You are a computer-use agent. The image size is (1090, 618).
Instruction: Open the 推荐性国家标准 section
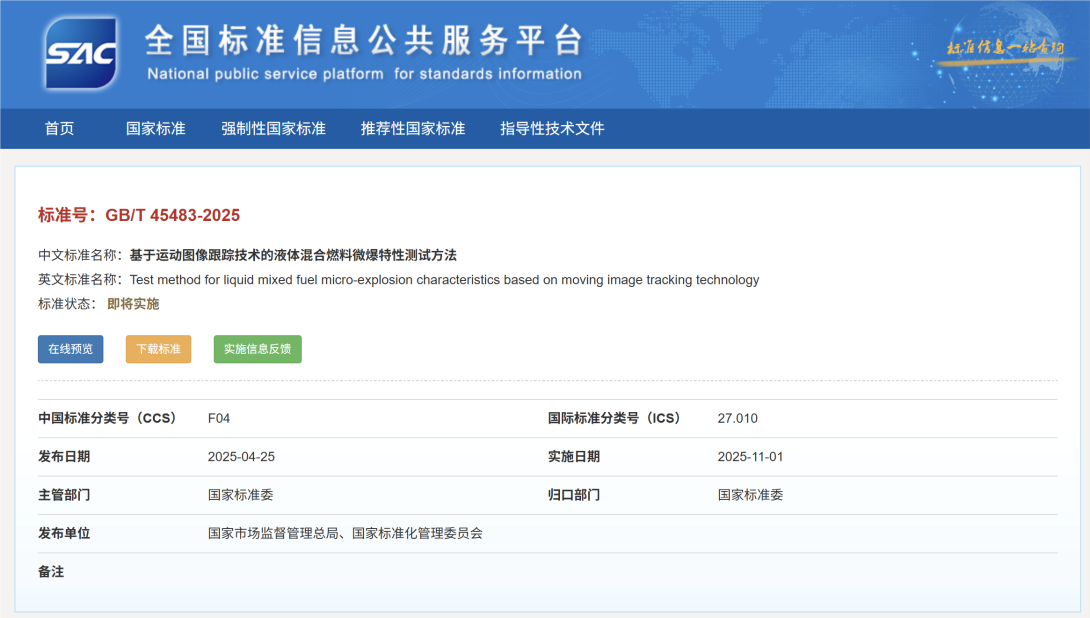413,128
